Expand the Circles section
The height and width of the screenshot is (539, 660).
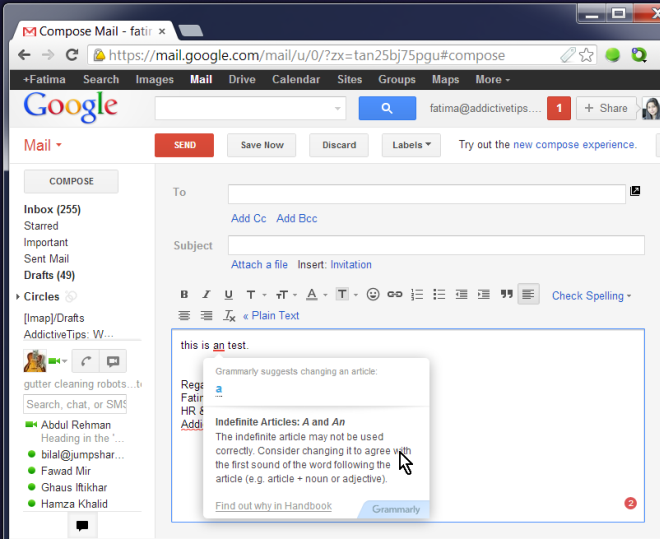click(17, 297)
